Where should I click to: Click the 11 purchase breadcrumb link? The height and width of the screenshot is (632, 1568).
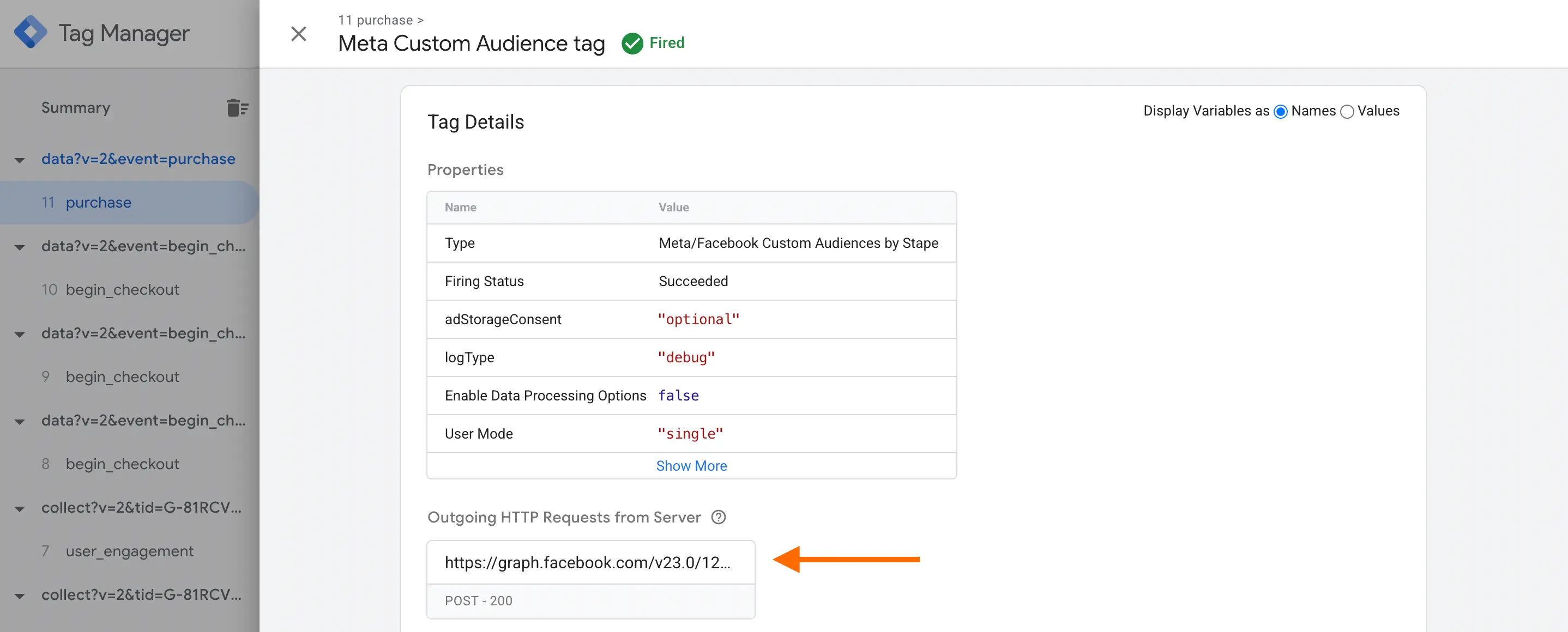click(x=376, y=20)
